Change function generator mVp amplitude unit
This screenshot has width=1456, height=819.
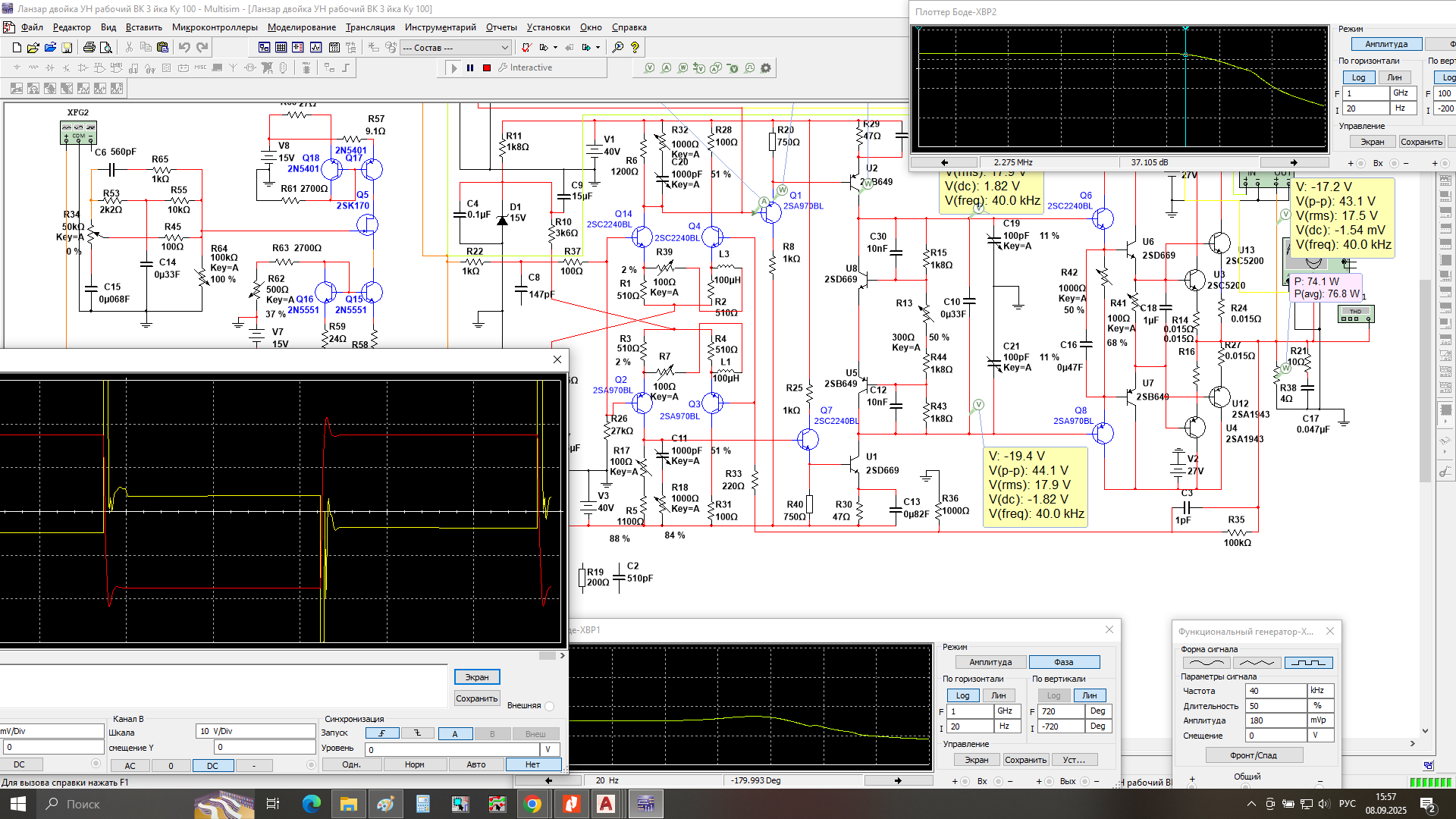1320,720
